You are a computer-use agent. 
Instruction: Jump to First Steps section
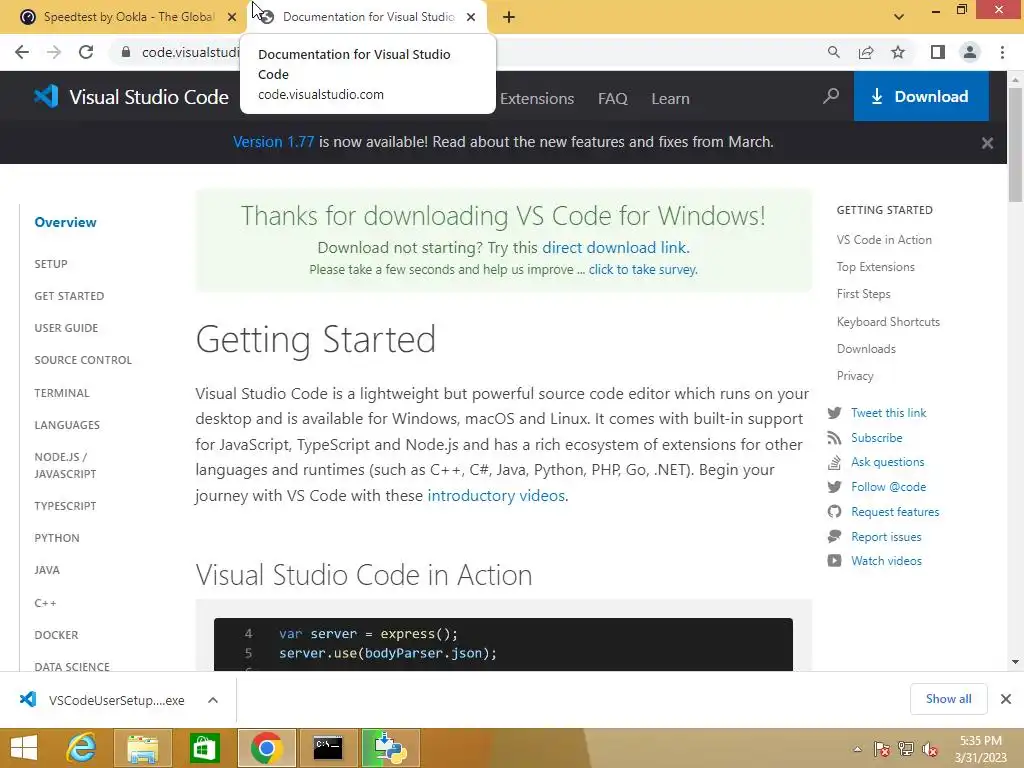[863, 294]
